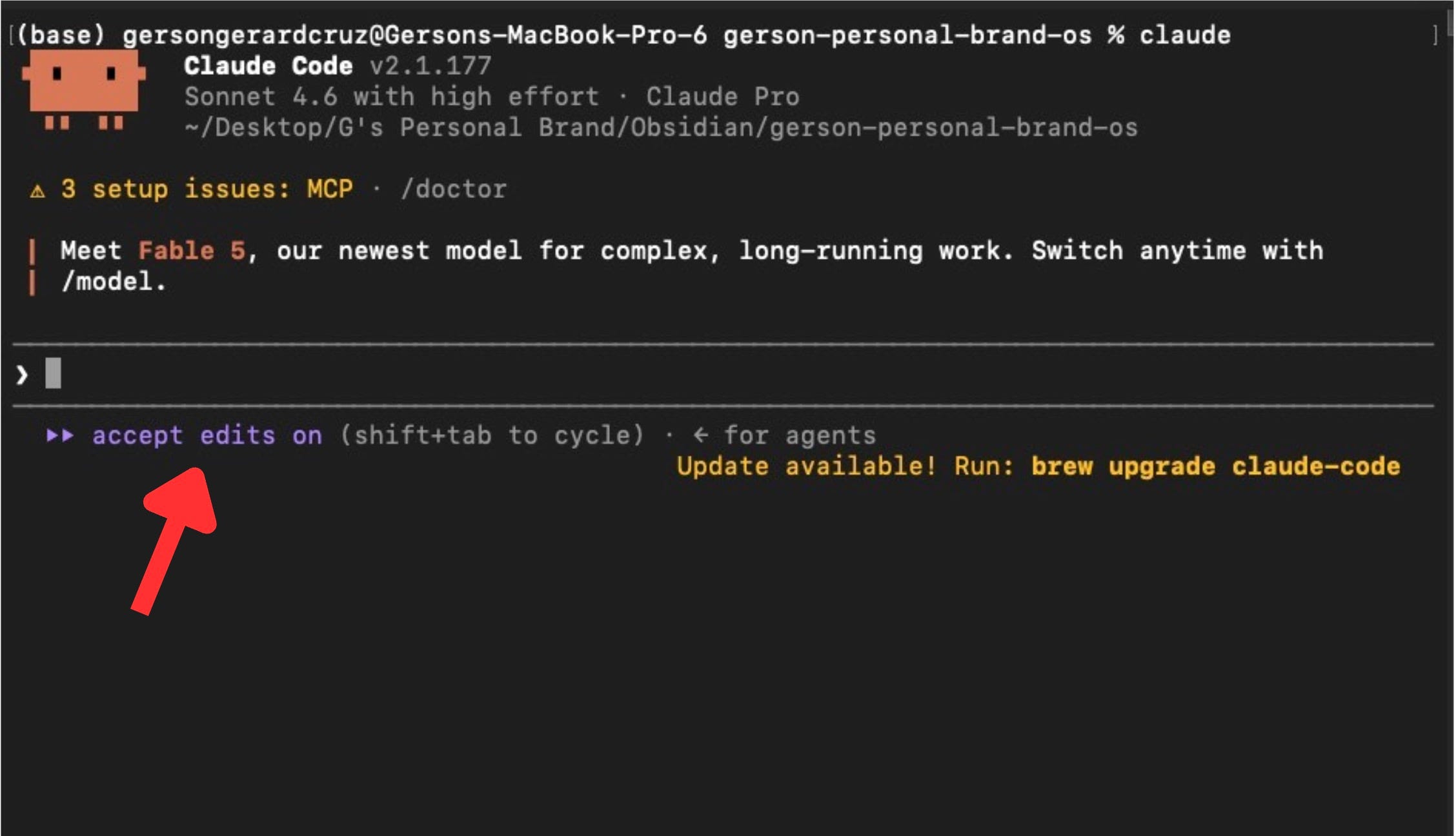The width and height of the screenshot is (1456, 836).
Task: Click the Claude Code pixel mascot icon
Action: click(x=84, y=90)
